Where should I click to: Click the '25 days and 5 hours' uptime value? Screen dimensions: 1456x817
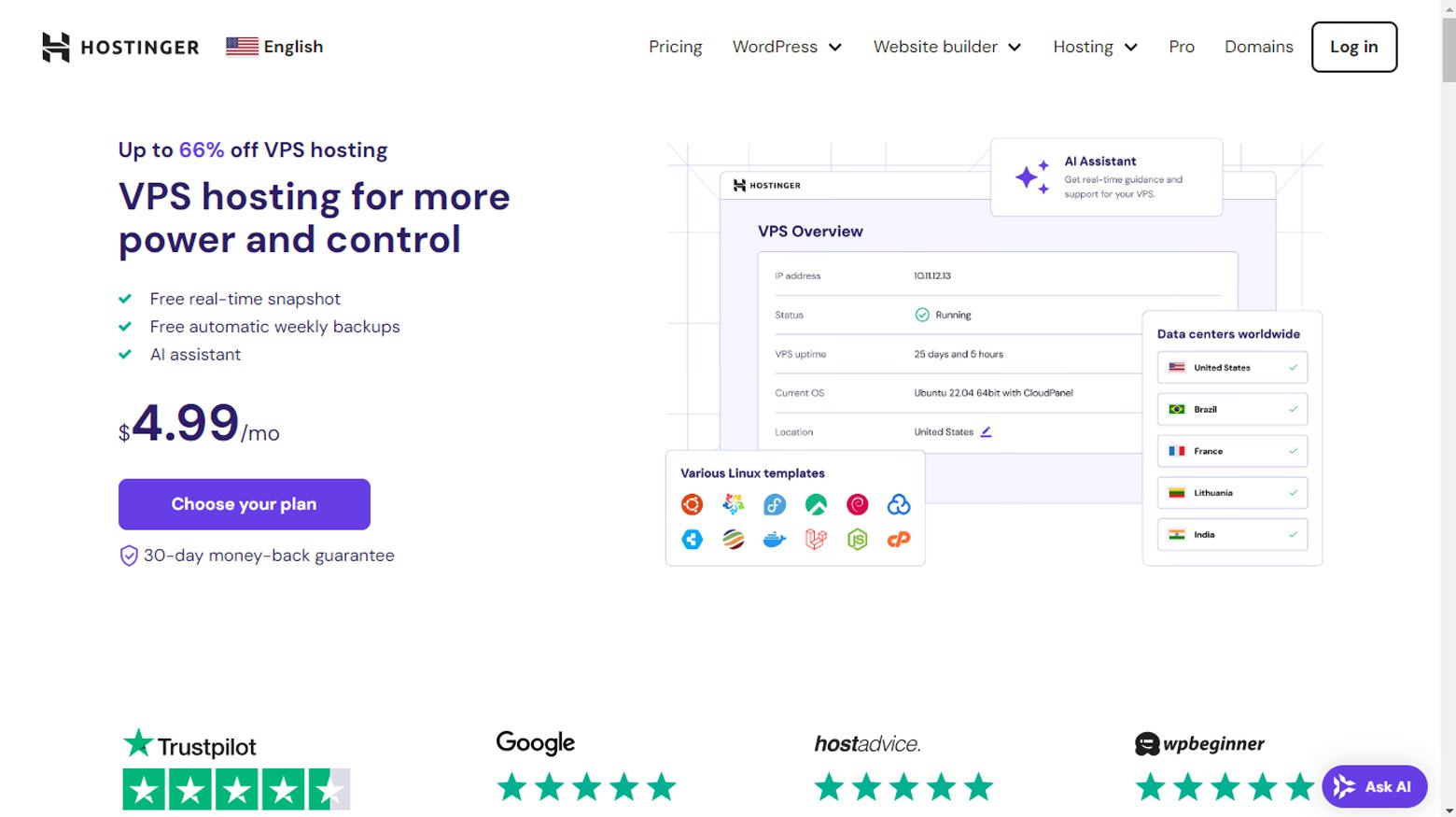pos(959,355)
